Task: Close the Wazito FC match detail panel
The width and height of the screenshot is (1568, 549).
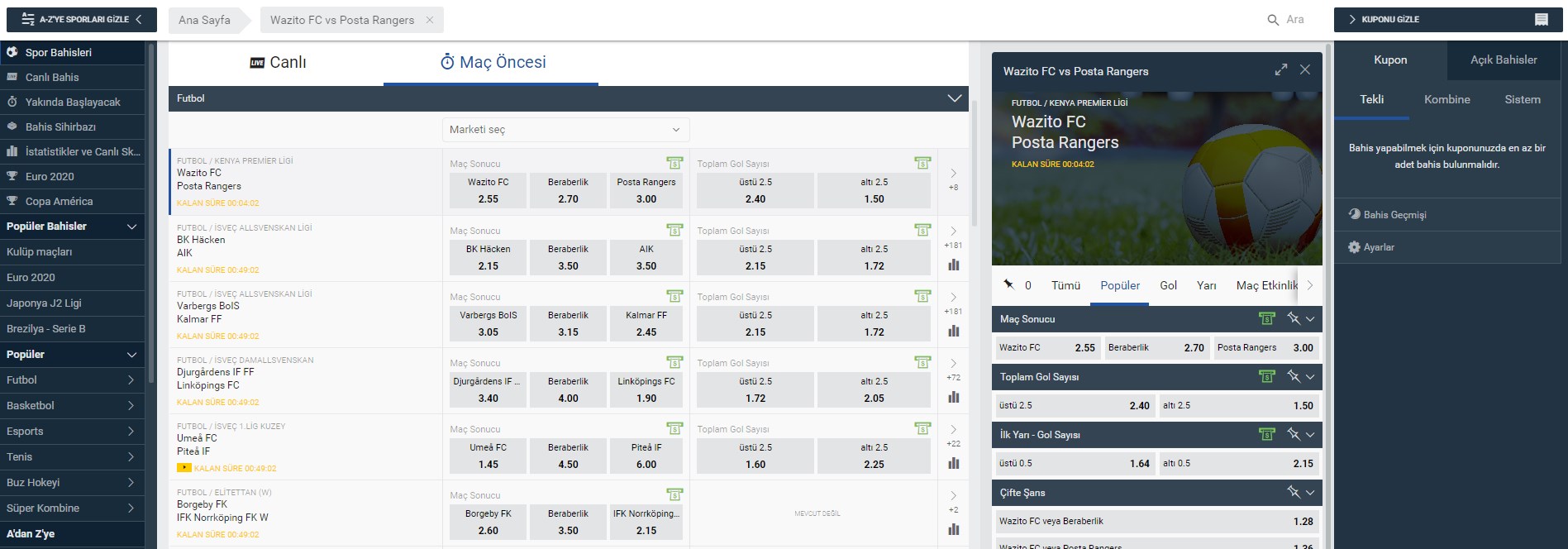Action: (1305, 70)
